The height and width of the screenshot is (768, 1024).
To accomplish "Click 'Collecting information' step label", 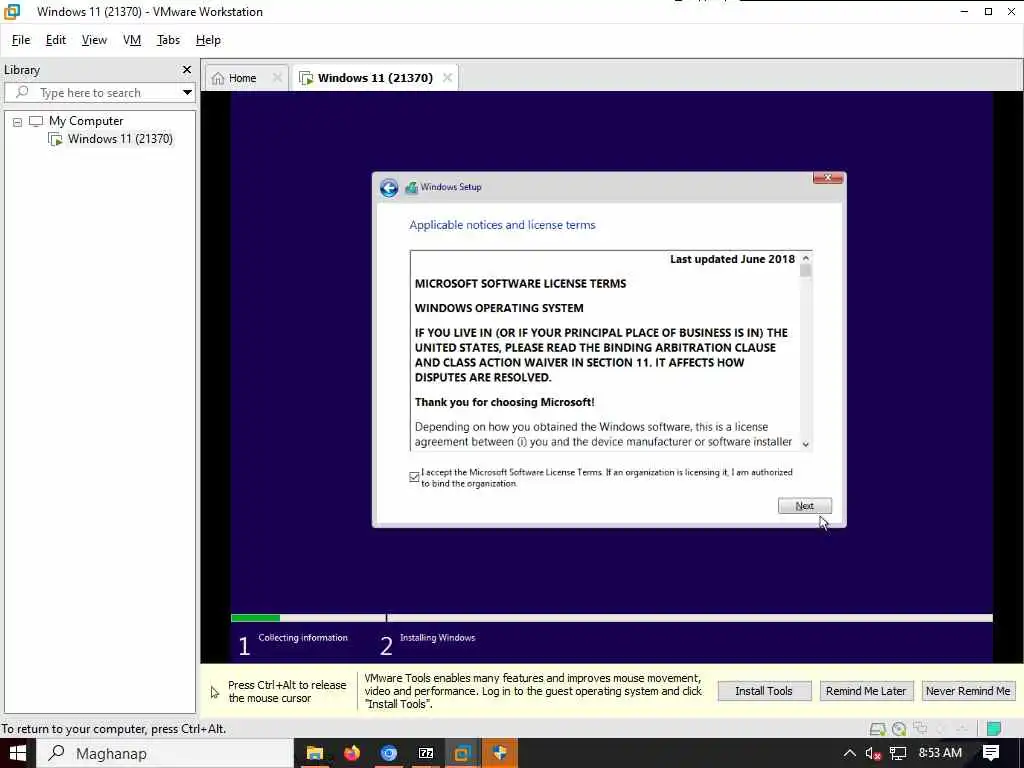I will pyautogui.click(x=303, y=637).
